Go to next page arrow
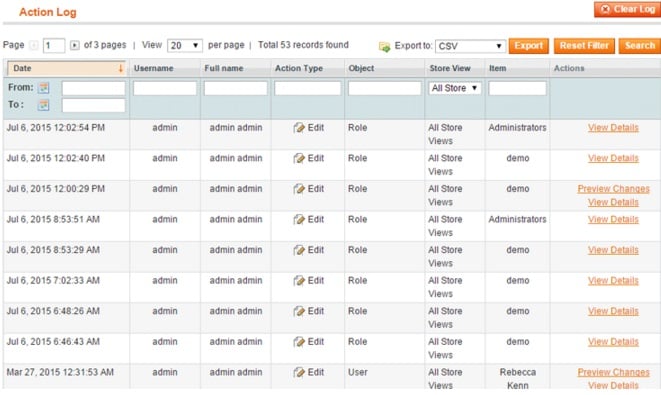This screenshot has height=395, width=661. [x=75, y=45]
